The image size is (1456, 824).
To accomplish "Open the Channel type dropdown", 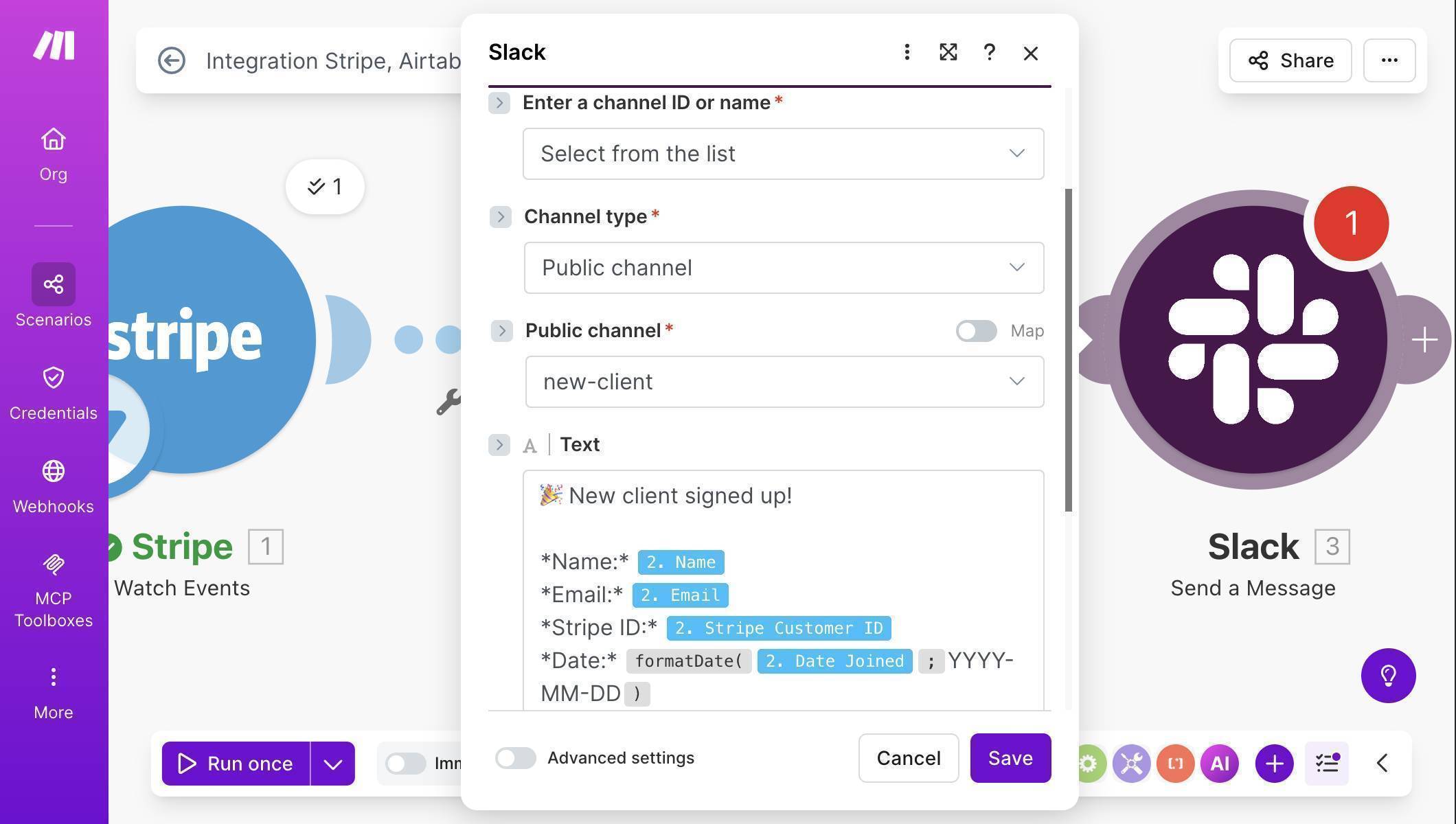I will (784, 268).
